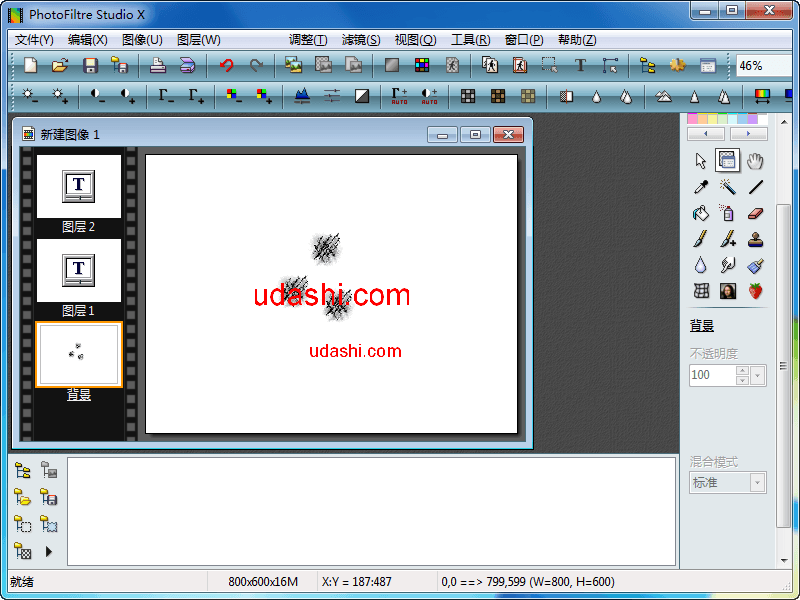Screen dimensions: 800x600
Task: Click the Text tool T icon in toolbar
Action: [x=580, y=66]
